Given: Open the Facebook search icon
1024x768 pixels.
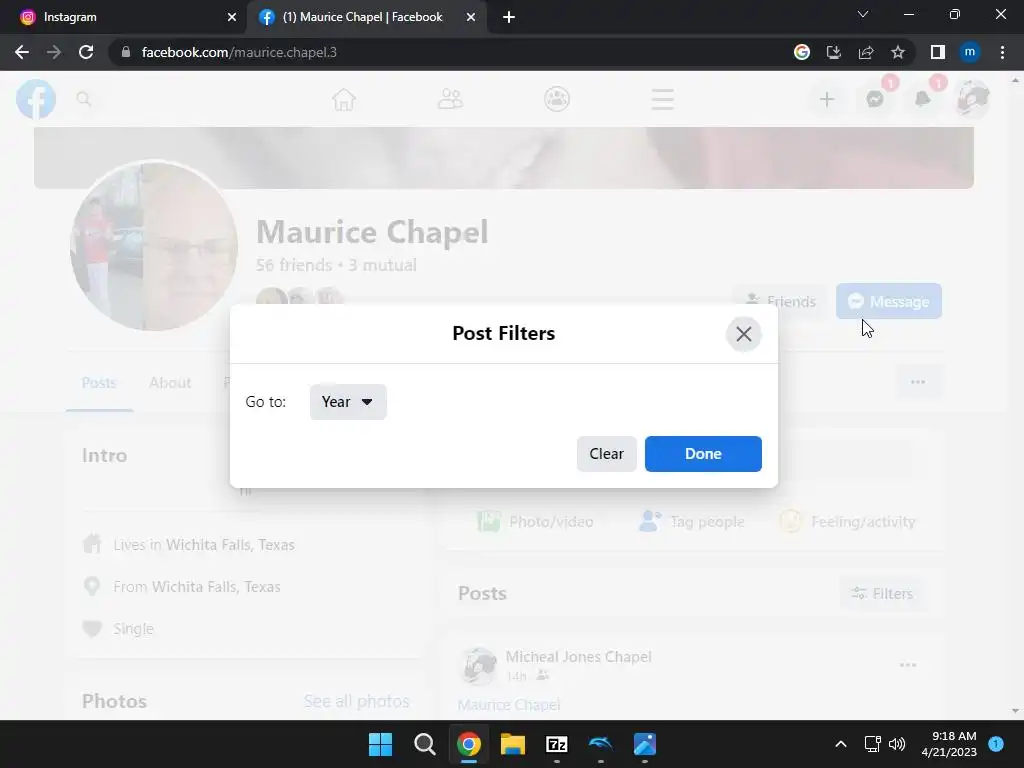Looking at the screenshot, I should click(x=84, y=99).
